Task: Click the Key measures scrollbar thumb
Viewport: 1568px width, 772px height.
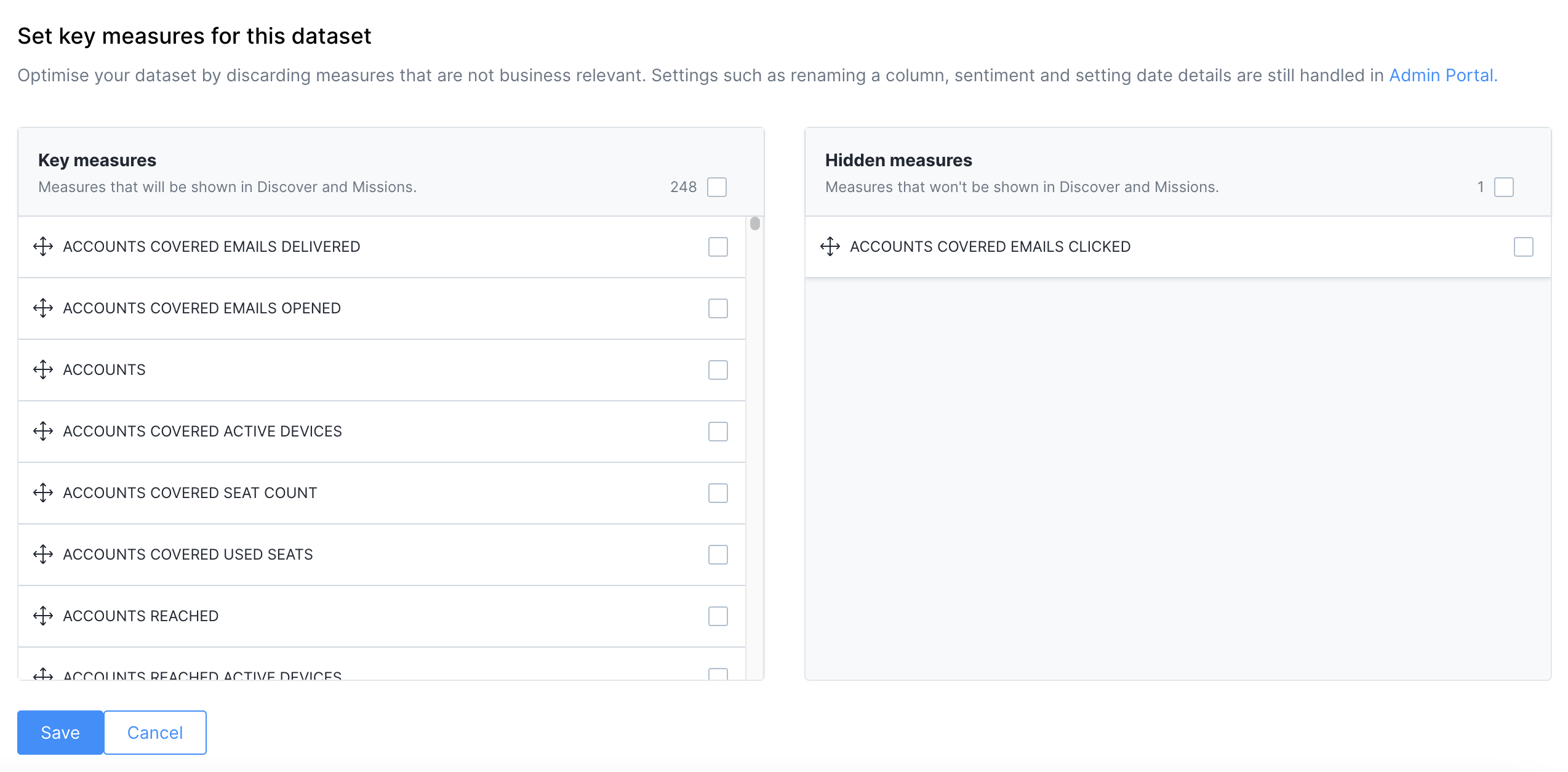Action: [x=754, y=225]
